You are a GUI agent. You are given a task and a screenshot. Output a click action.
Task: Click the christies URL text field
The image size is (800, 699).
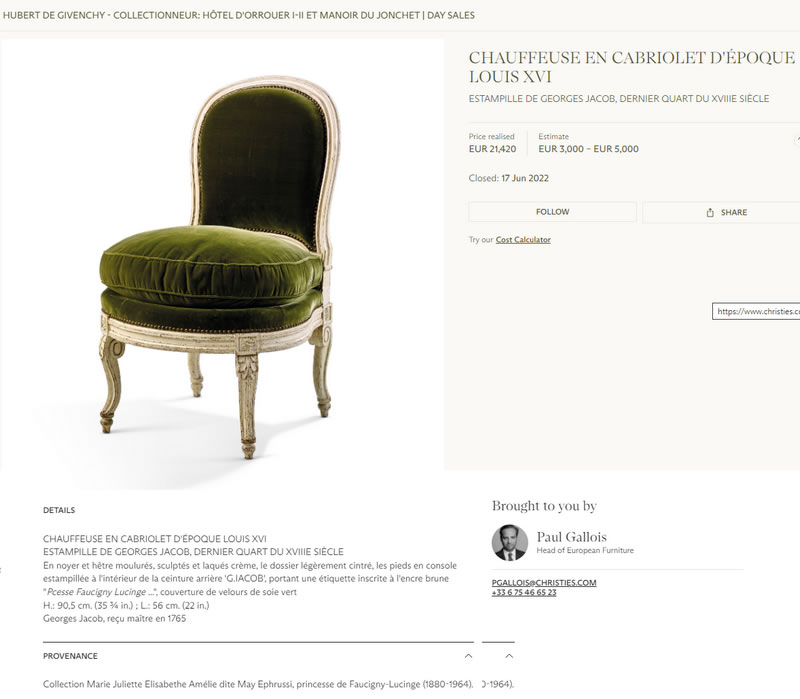756,311
